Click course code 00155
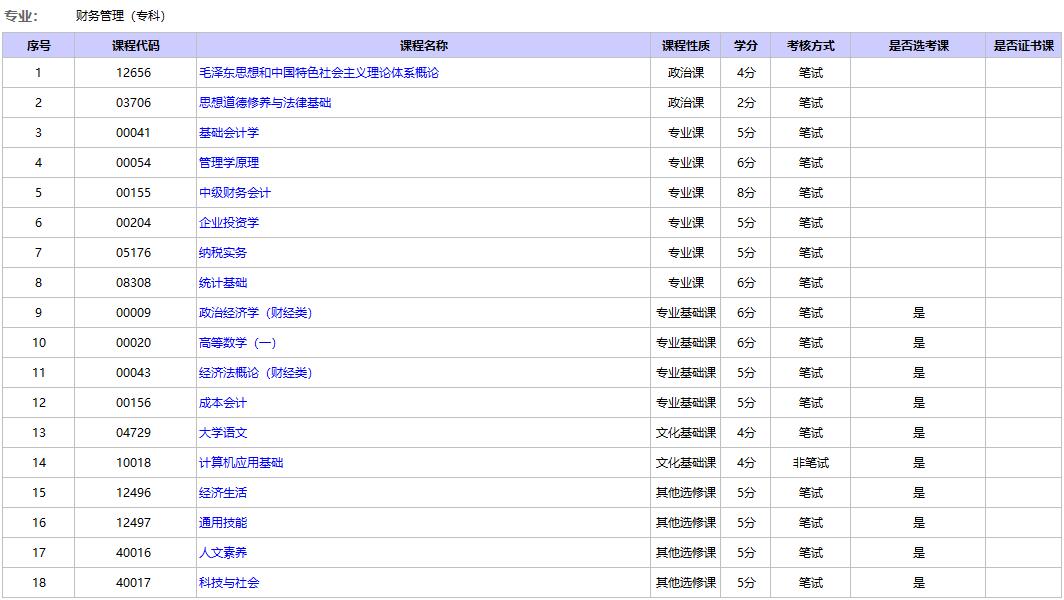The image size is (1064, 600). (134, 193)
